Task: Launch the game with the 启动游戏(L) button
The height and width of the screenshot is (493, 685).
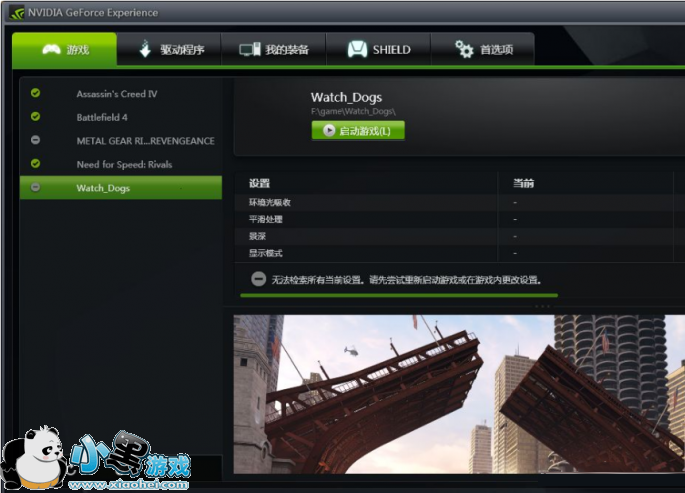Action: tap(358, 131)
